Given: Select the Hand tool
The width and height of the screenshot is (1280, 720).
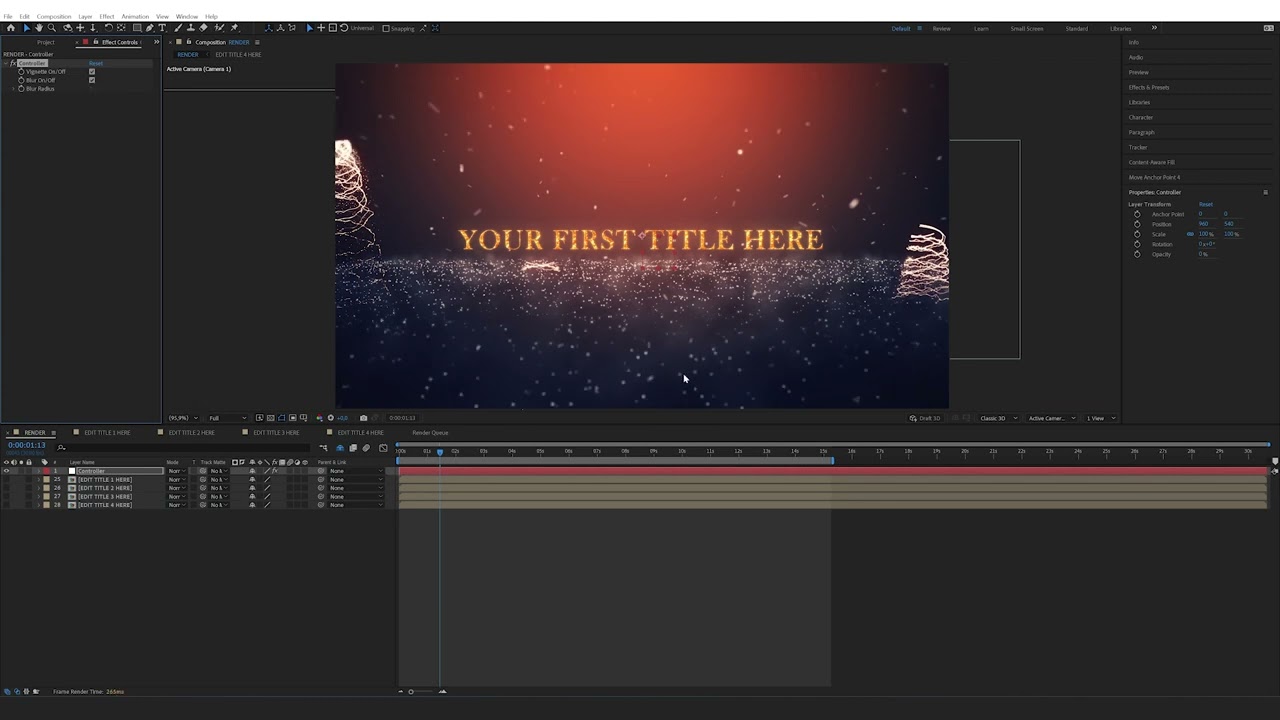Looking at the screenshot, I should pos(39,28).
